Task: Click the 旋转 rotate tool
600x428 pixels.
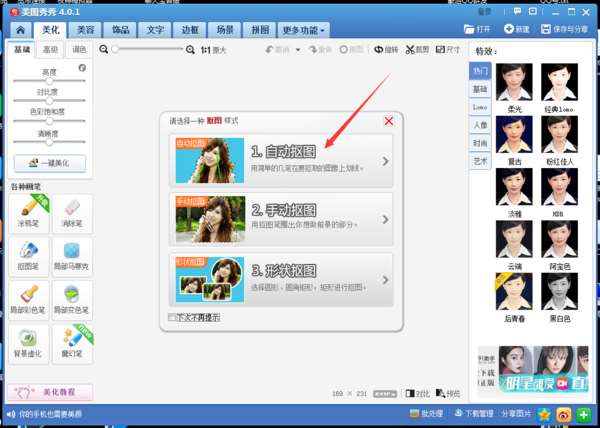Action: [x=386, y=49]
